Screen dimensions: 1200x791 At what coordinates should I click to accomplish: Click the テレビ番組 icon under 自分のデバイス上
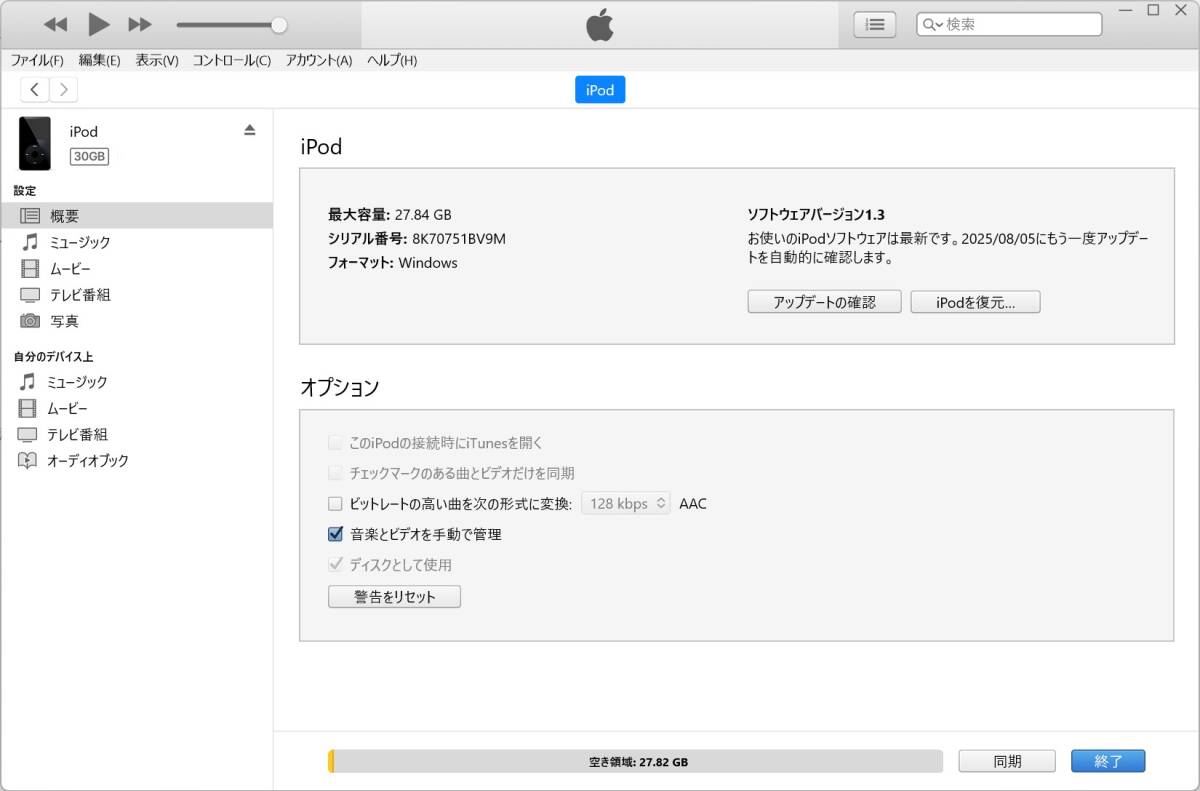28,435
